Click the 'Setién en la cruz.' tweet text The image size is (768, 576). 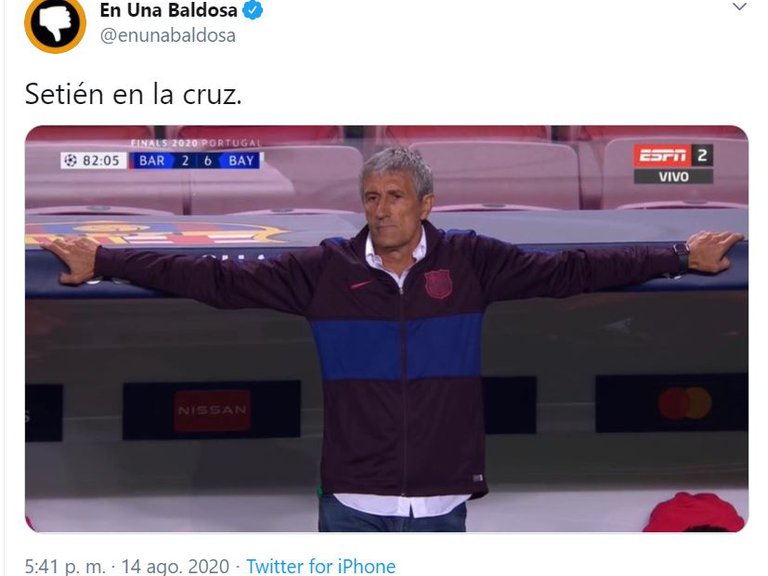click(133, 94)
